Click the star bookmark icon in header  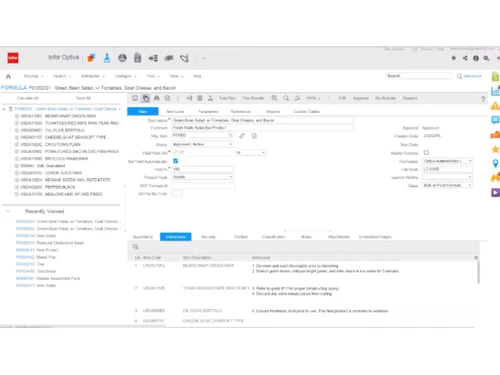pyautogui.click(x=454, y=58)
